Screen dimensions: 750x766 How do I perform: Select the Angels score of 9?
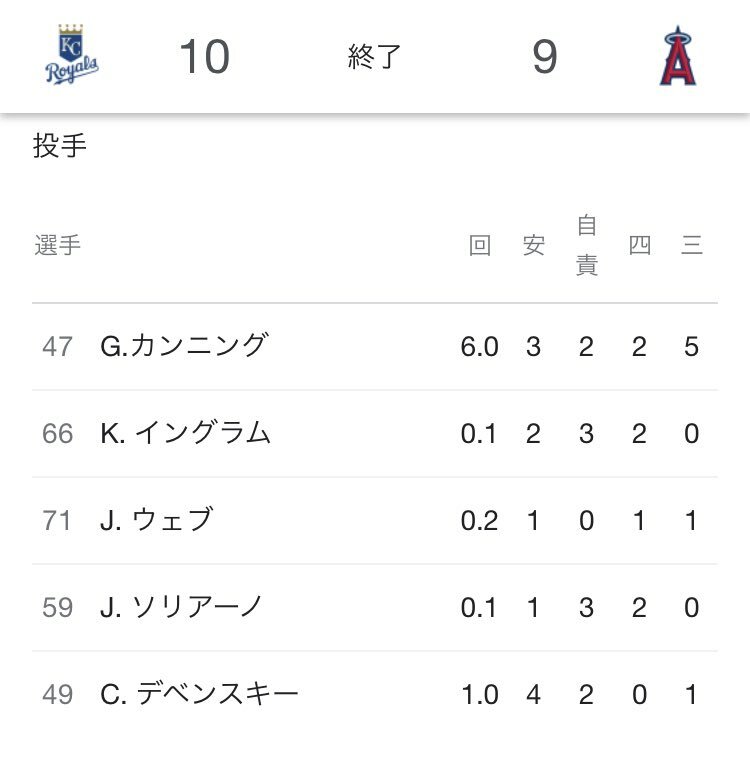(x=545, y=57)
